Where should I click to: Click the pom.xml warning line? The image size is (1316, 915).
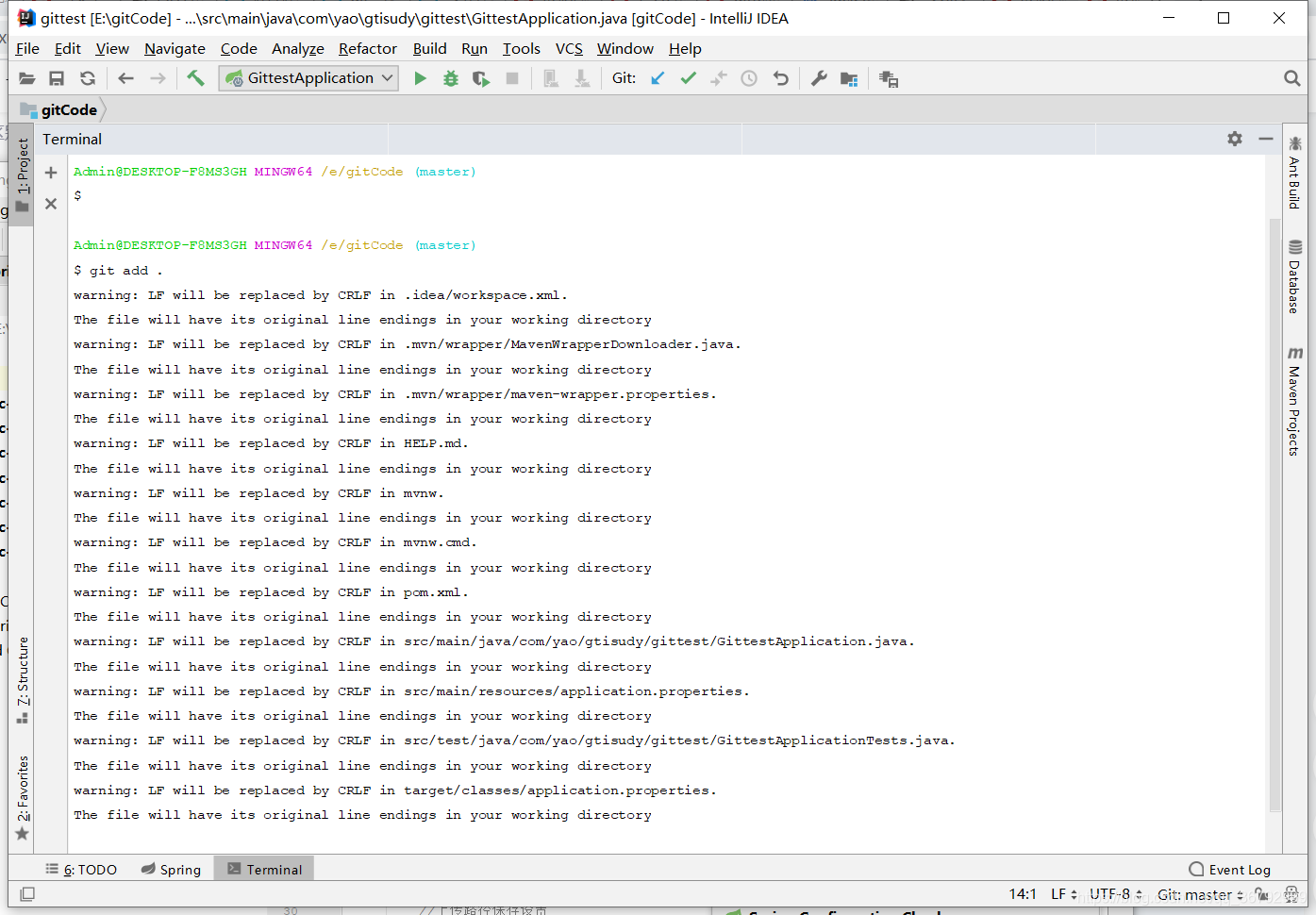pyautogui.click(x=272, y=592)
